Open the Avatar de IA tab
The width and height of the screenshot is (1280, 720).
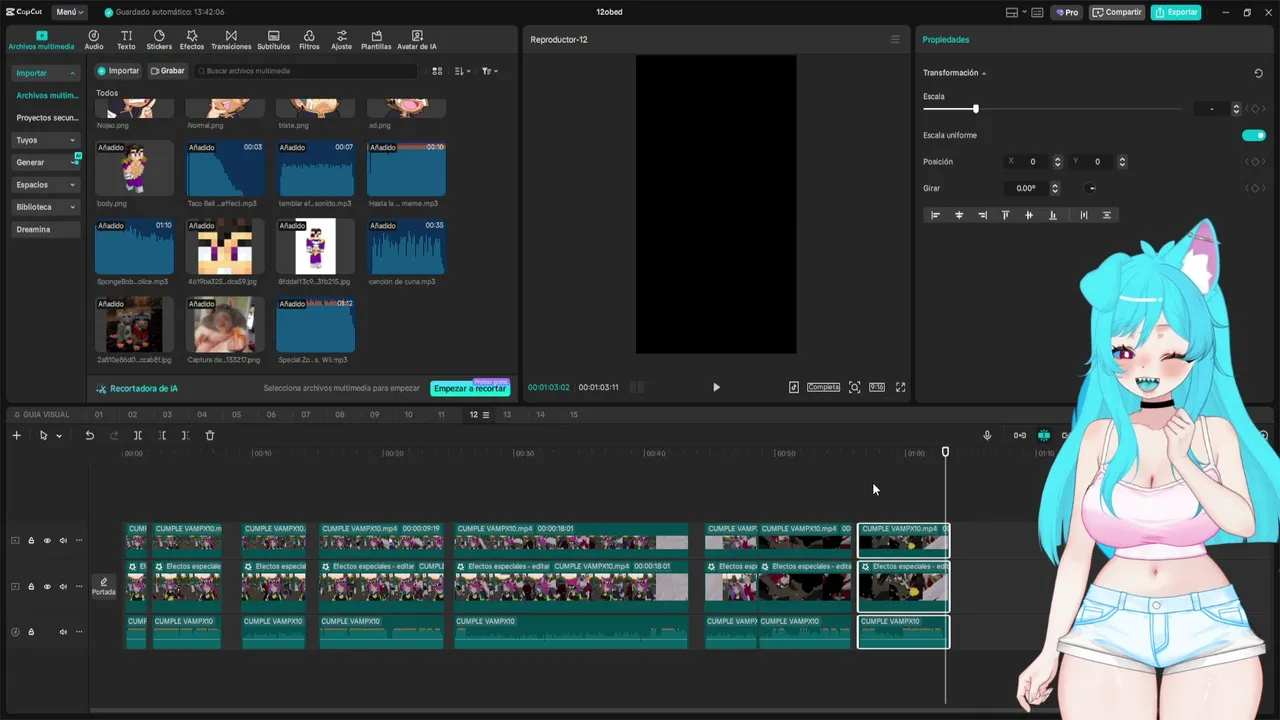416,40
